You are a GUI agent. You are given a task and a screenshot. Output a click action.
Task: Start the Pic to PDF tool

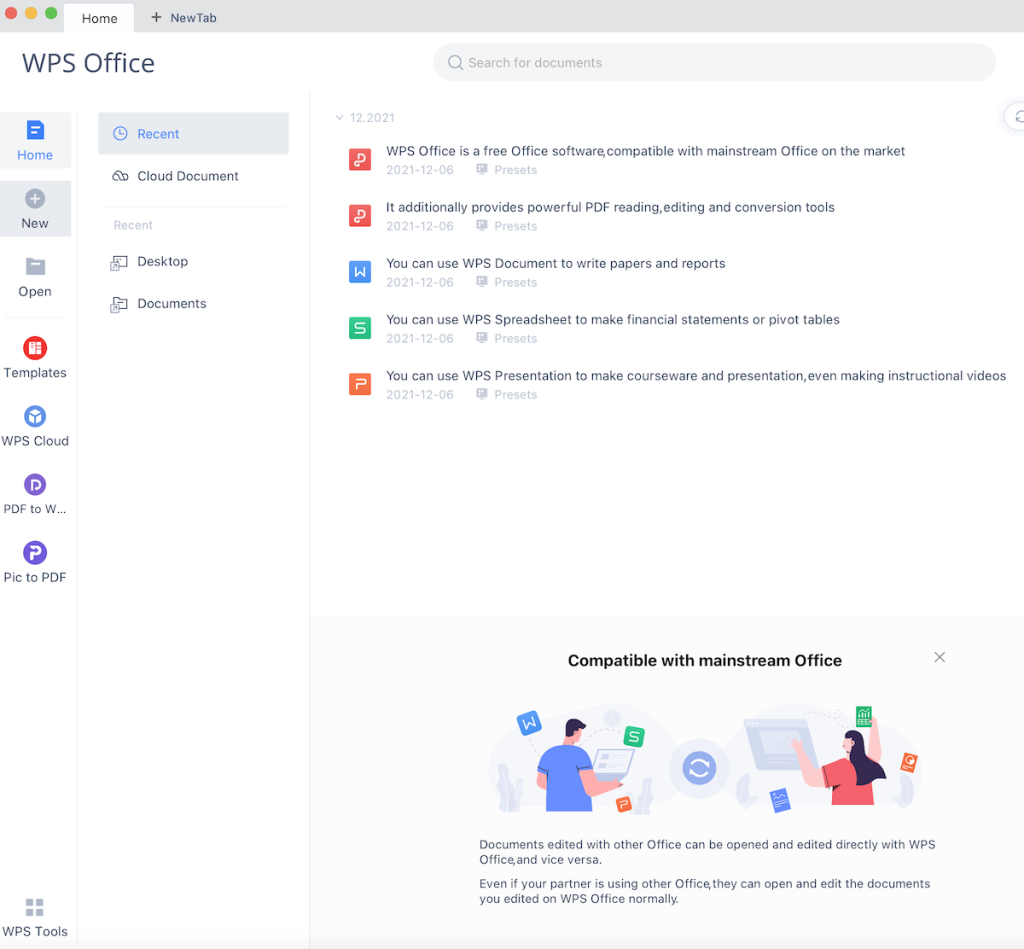click(x=35, y=562)
